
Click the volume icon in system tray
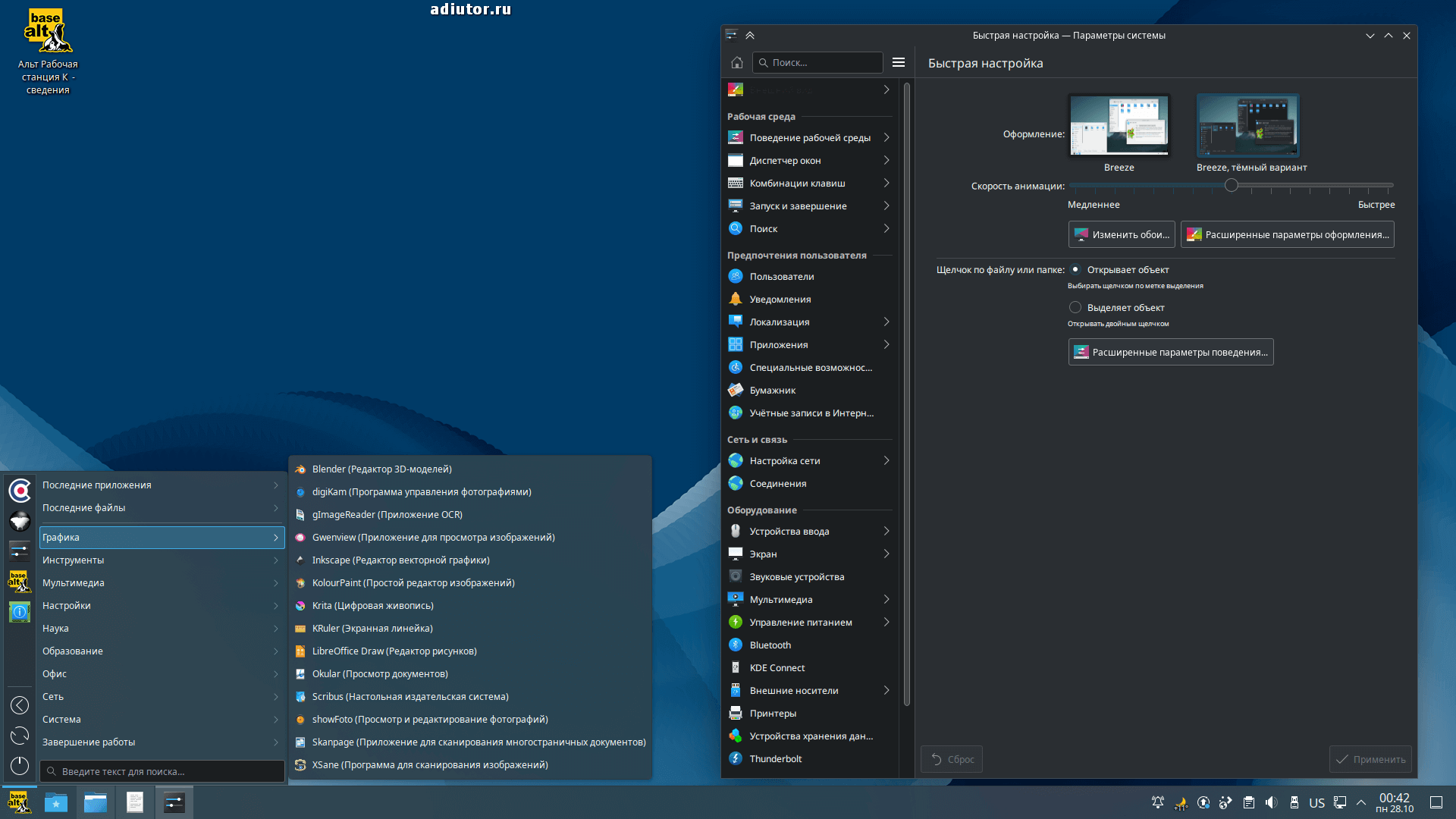[1272, 802]
